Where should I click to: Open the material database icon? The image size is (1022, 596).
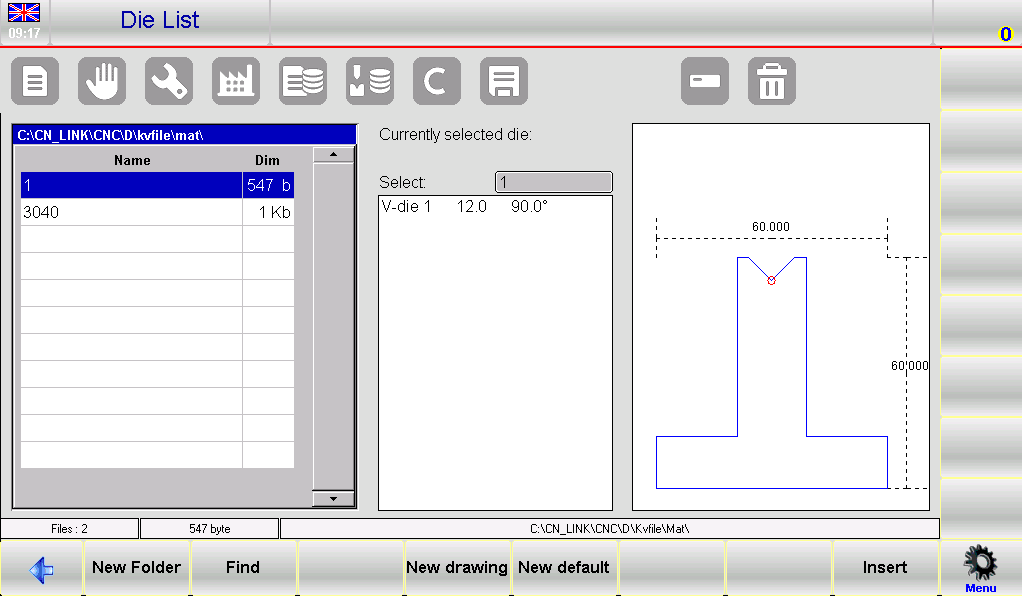[x=303, y=81]
